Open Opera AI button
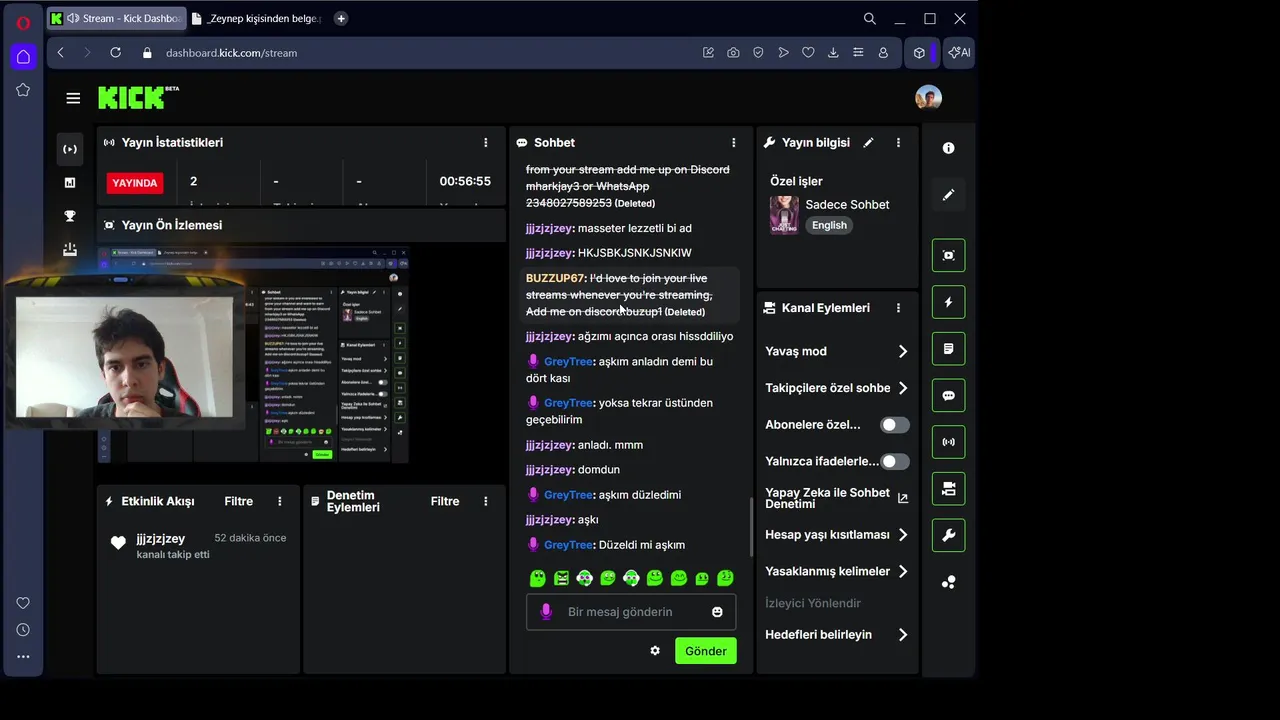Viewport: 1280px width, 720px height. [959, 53]
